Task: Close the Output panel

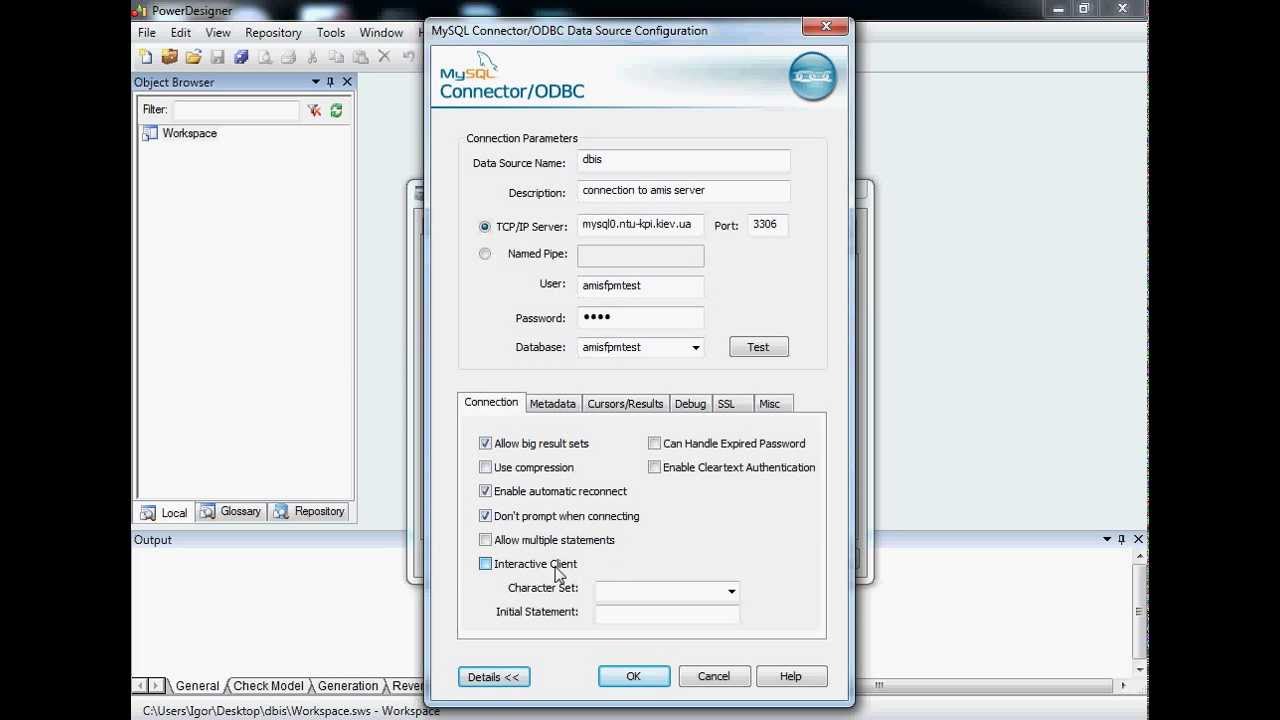Action: point(1138,539)
